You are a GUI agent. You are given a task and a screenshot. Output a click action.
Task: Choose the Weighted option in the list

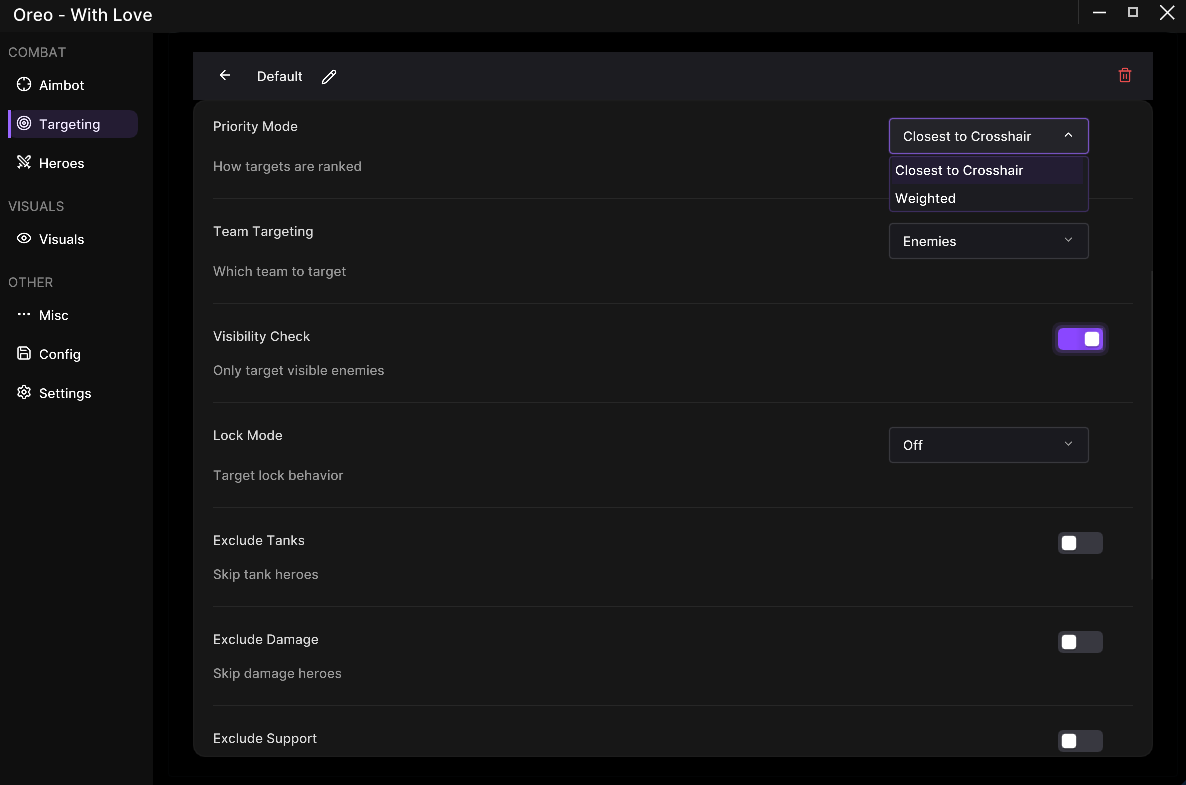tap(926, 198)
